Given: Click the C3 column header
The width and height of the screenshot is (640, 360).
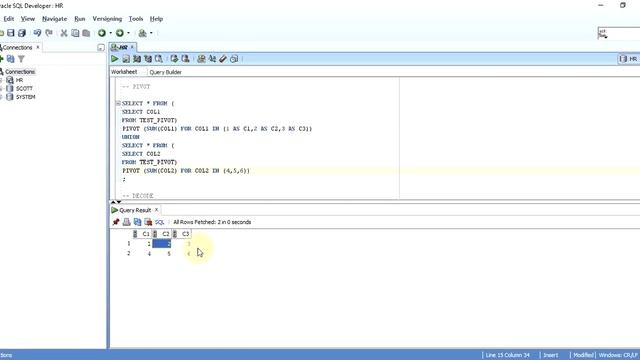Looking at the screenshot, I should click(182, 234).
